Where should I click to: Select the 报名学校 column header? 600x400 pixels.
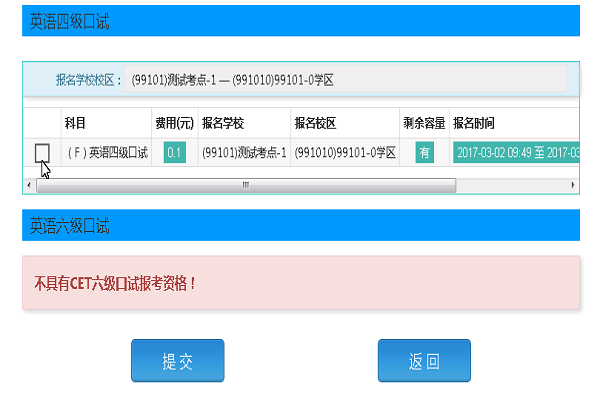point(223,123)
